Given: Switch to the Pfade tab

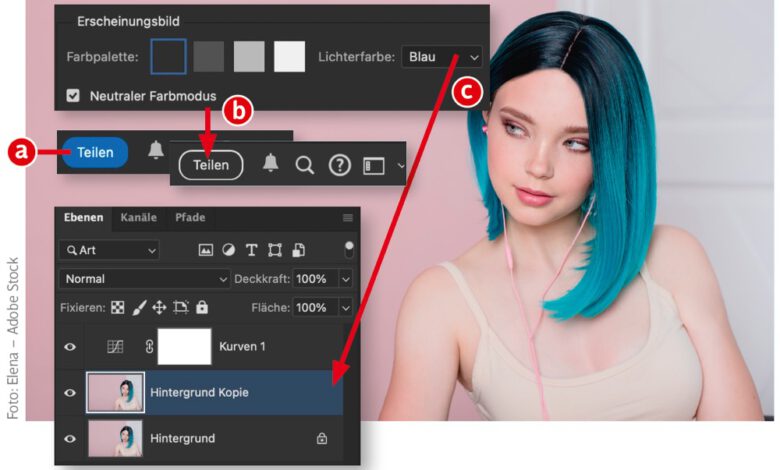Looking at the screenshot, I should 190,217.
